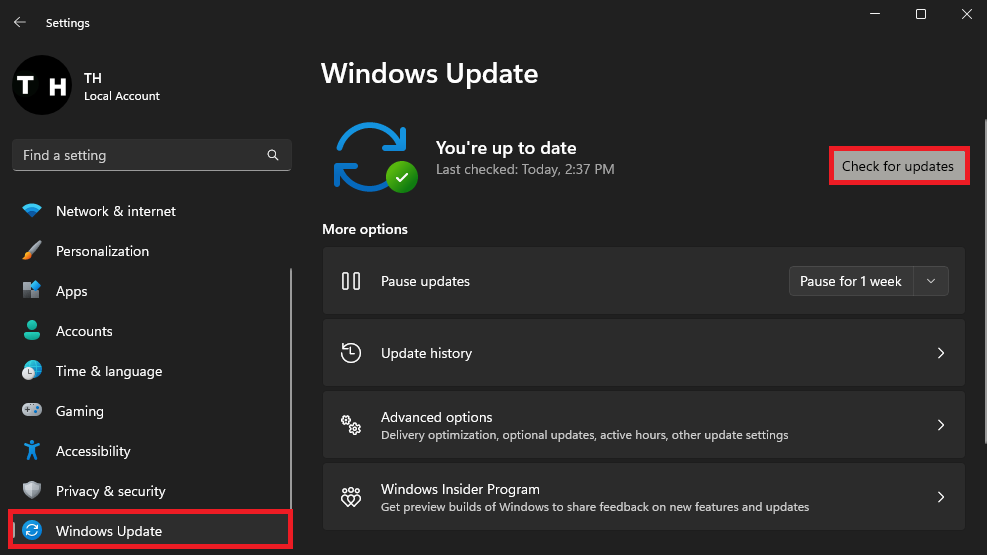
Task: Click the TH profile avatar
Action: pos(42,85)
